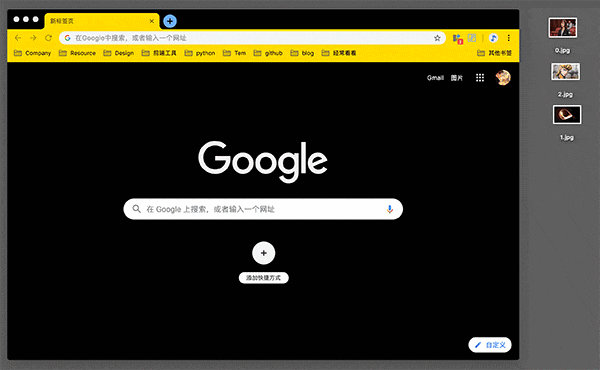Open the 经常看看 bookmarks folder
Image resolution: width=600 pixels, height=370 pixels.
click(339, 53)
